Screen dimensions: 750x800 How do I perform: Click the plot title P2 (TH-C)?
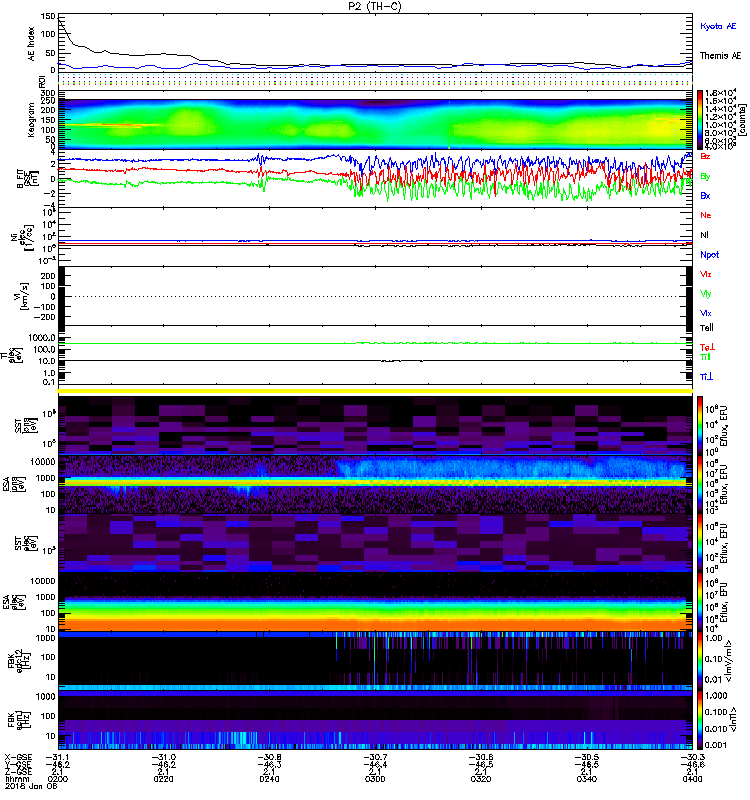[375, 6]
